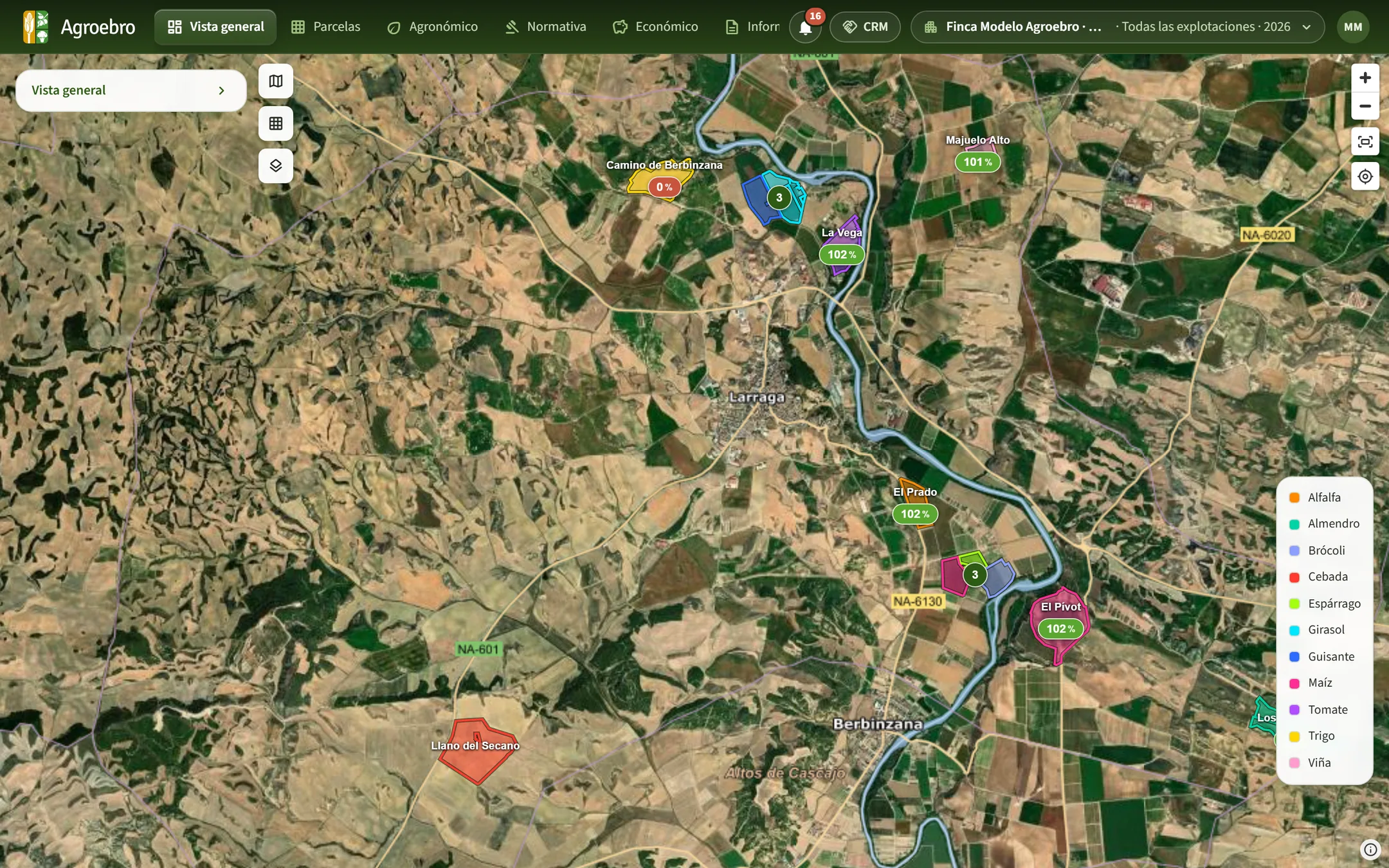Viewport: 1389px width, 868px height.
Task: Click the Guisante legend entry
Action: coord(1322,657)
